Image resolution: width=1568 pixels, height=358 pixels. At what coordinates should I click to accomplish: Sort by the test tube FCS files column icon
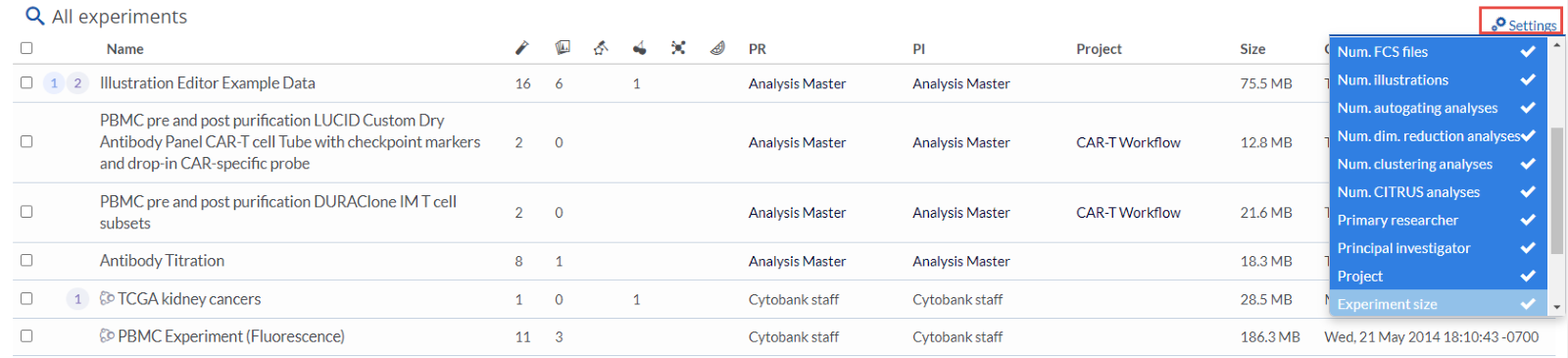tap(522, 48)
